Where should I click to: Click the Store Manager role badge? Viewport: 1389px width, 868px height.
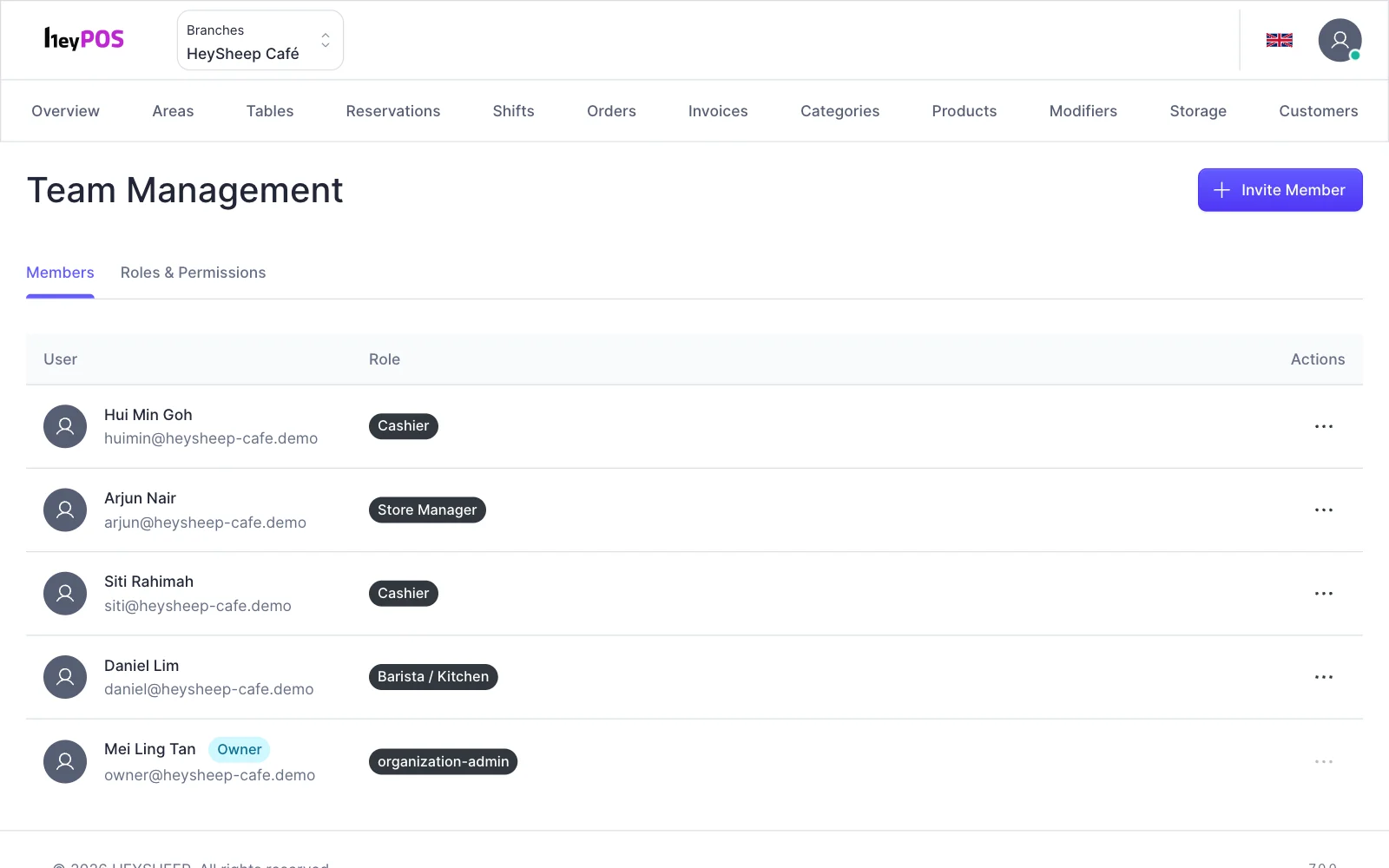[427, 510]
